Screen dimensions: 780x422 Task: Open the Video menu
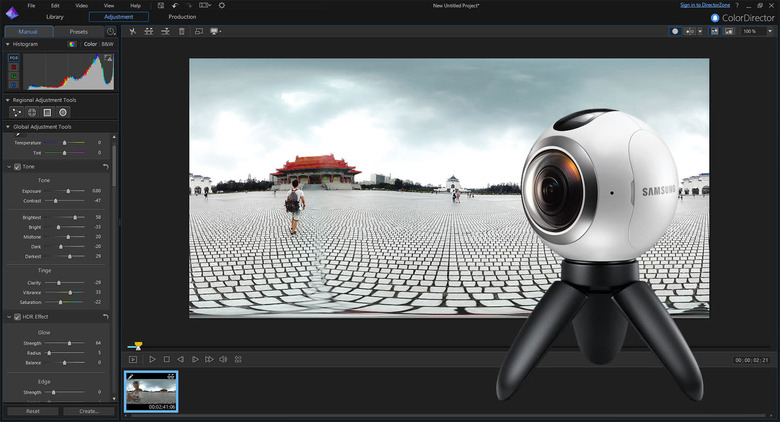tap(81, 5)
